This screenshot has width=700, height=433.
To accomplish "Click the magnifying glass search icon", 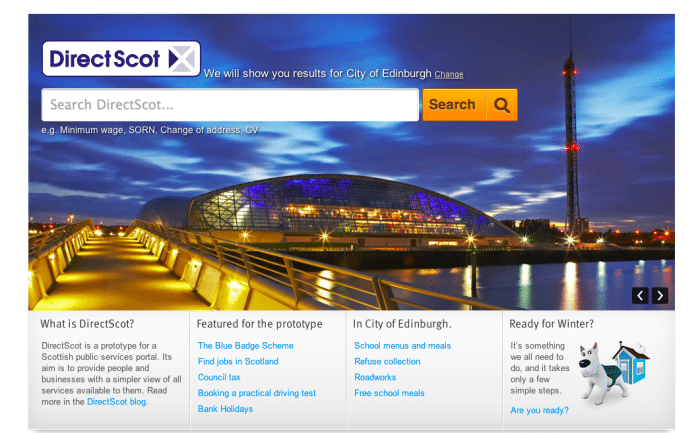I will [x=502, y=105].
